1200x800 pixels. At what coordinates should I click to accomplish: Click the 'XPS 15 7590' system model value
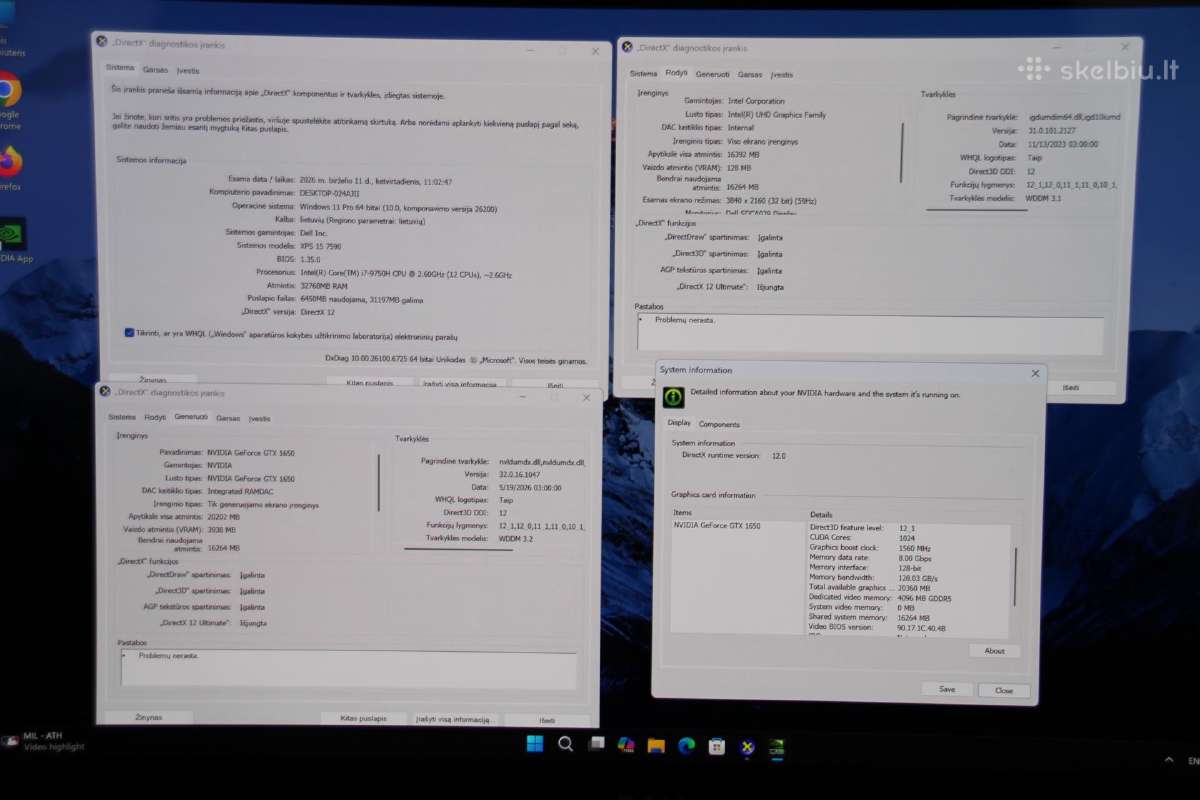(323, 245)
